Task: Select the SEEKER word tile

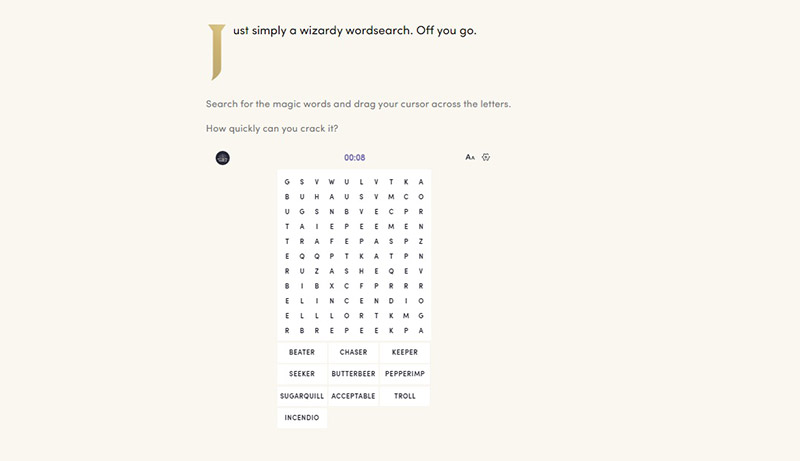Action: 302,374
